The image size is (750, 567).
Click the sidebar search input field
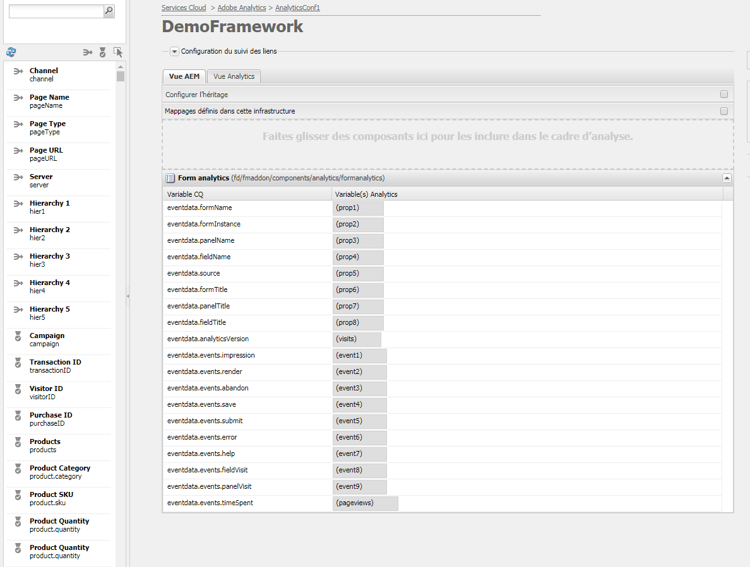click(x=56, y=11)
